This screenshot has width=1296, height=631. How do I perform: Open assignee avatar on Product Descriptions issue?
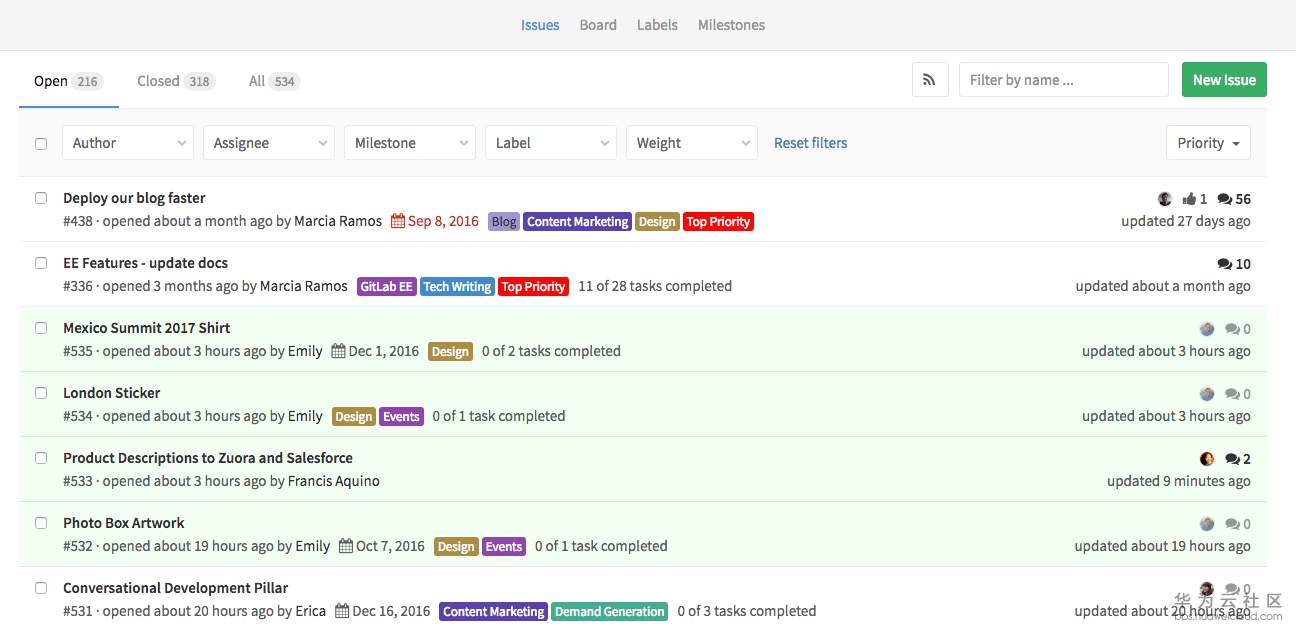[1207, 459]
